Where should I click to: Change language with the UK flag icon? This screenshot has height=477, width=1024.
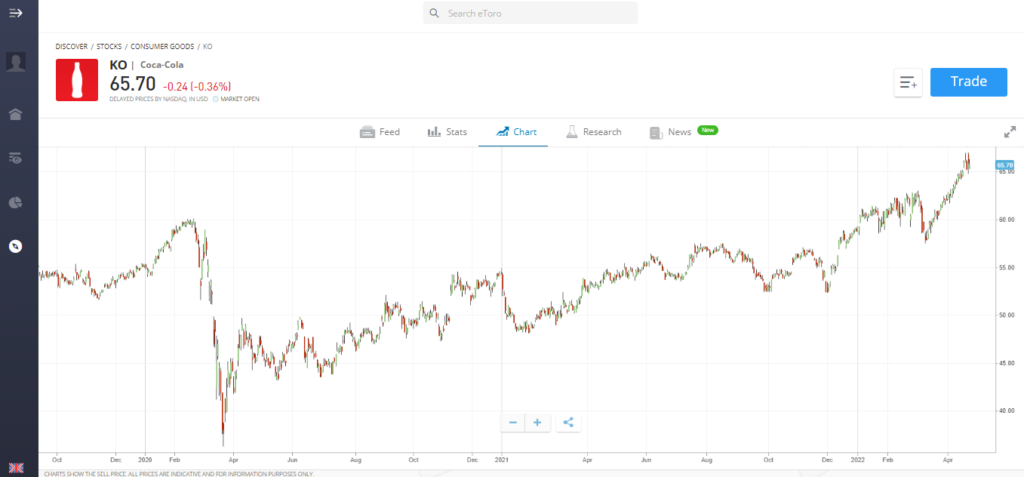[16, 468]
